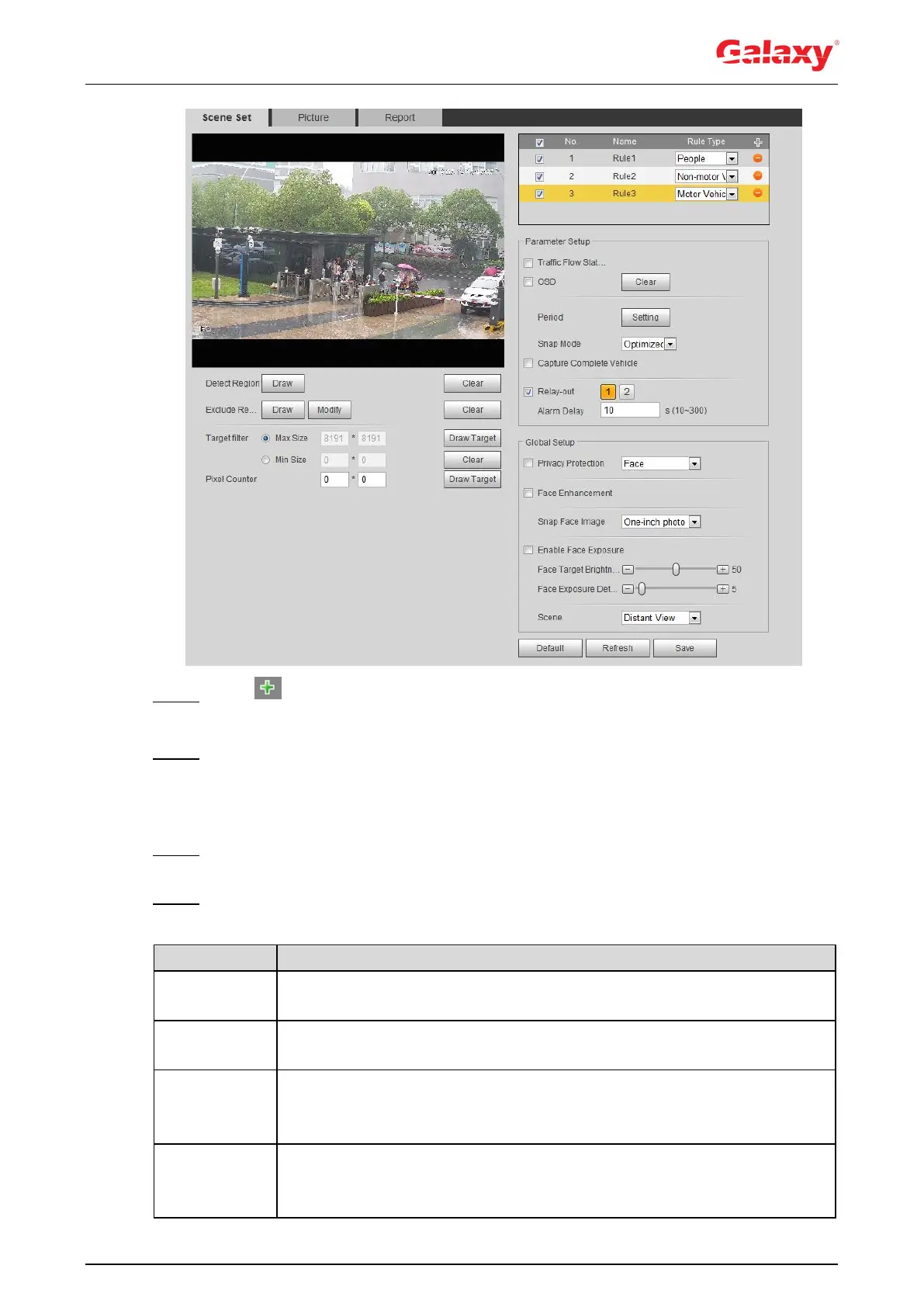Viewport: 924px width, 1307px height.
Task: Check Capture Complete Vehicle option
Action: 528,363
